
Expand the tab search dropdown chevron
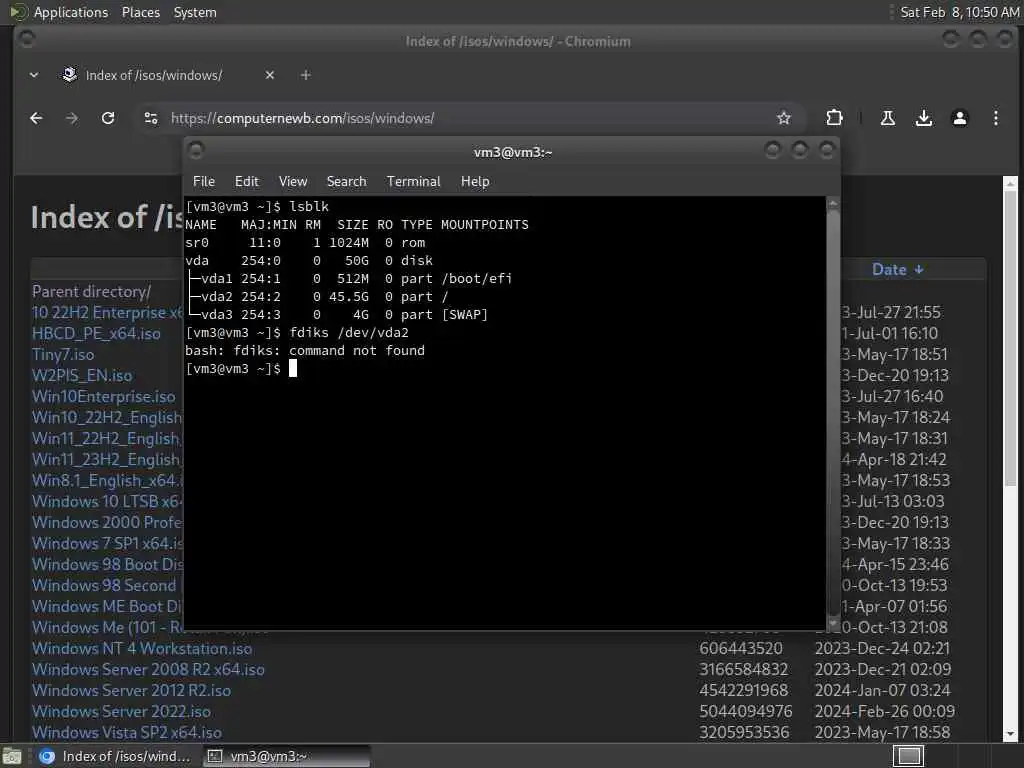point(34,75)
